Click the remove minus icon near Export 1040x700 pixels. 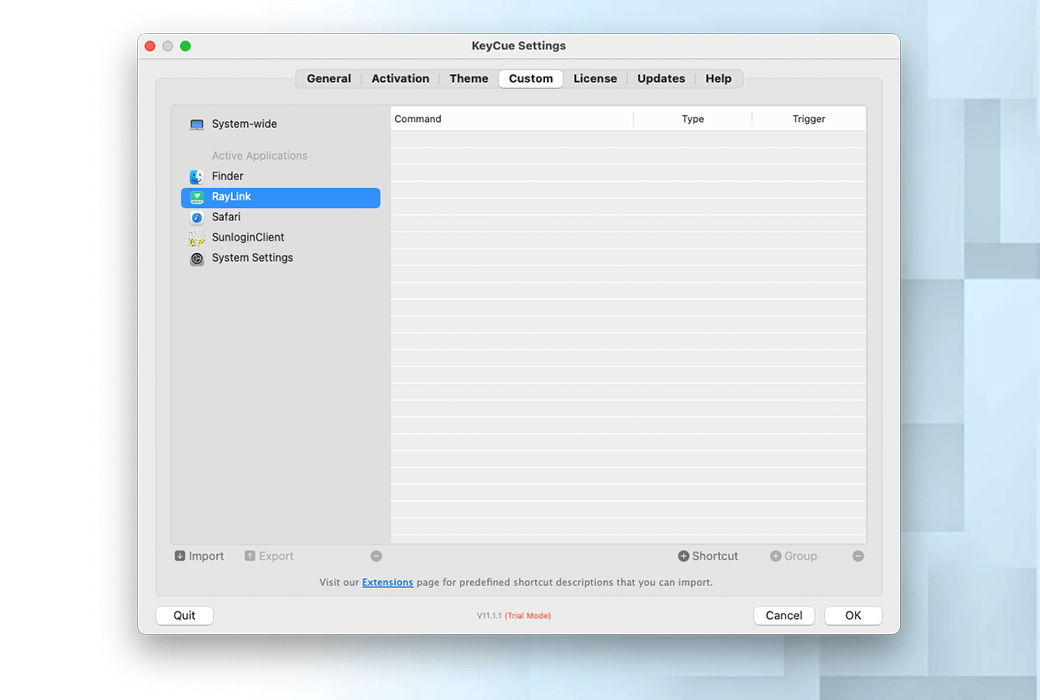tap(376, 556)
